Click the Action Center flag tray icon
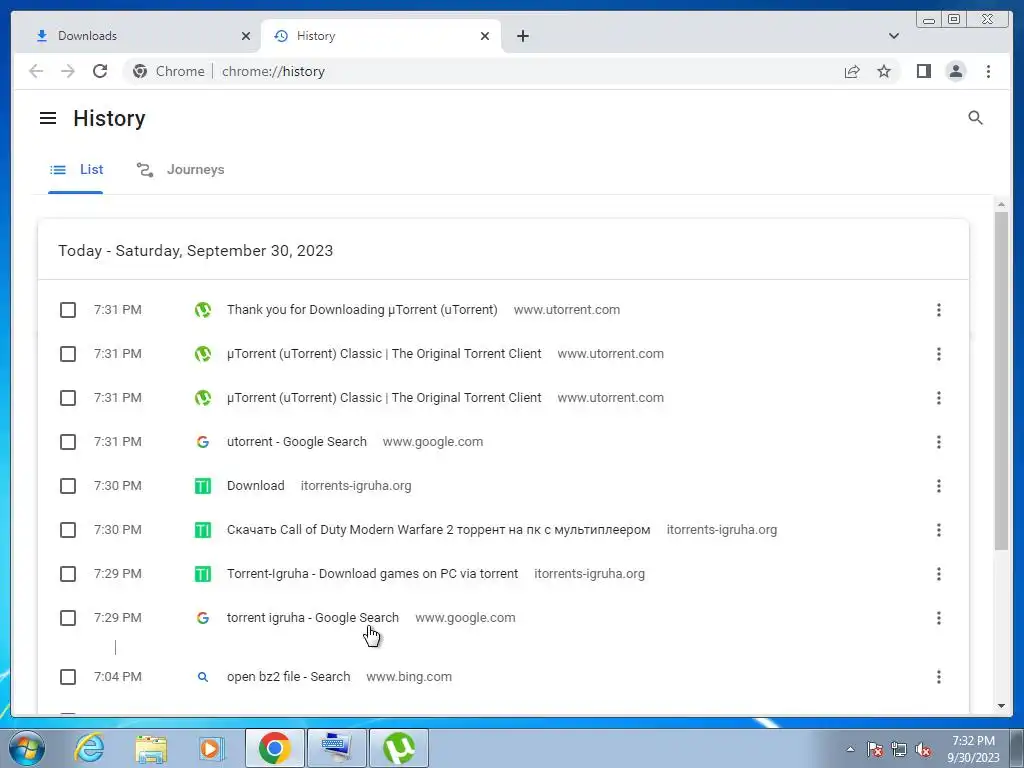This screenshot has width=1024, height=768. pyautogui.click(x=874, y=749)
